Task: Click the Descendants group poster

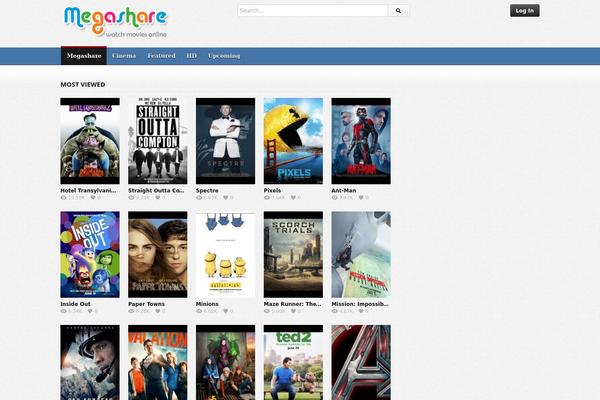Action: coord(225,362)
